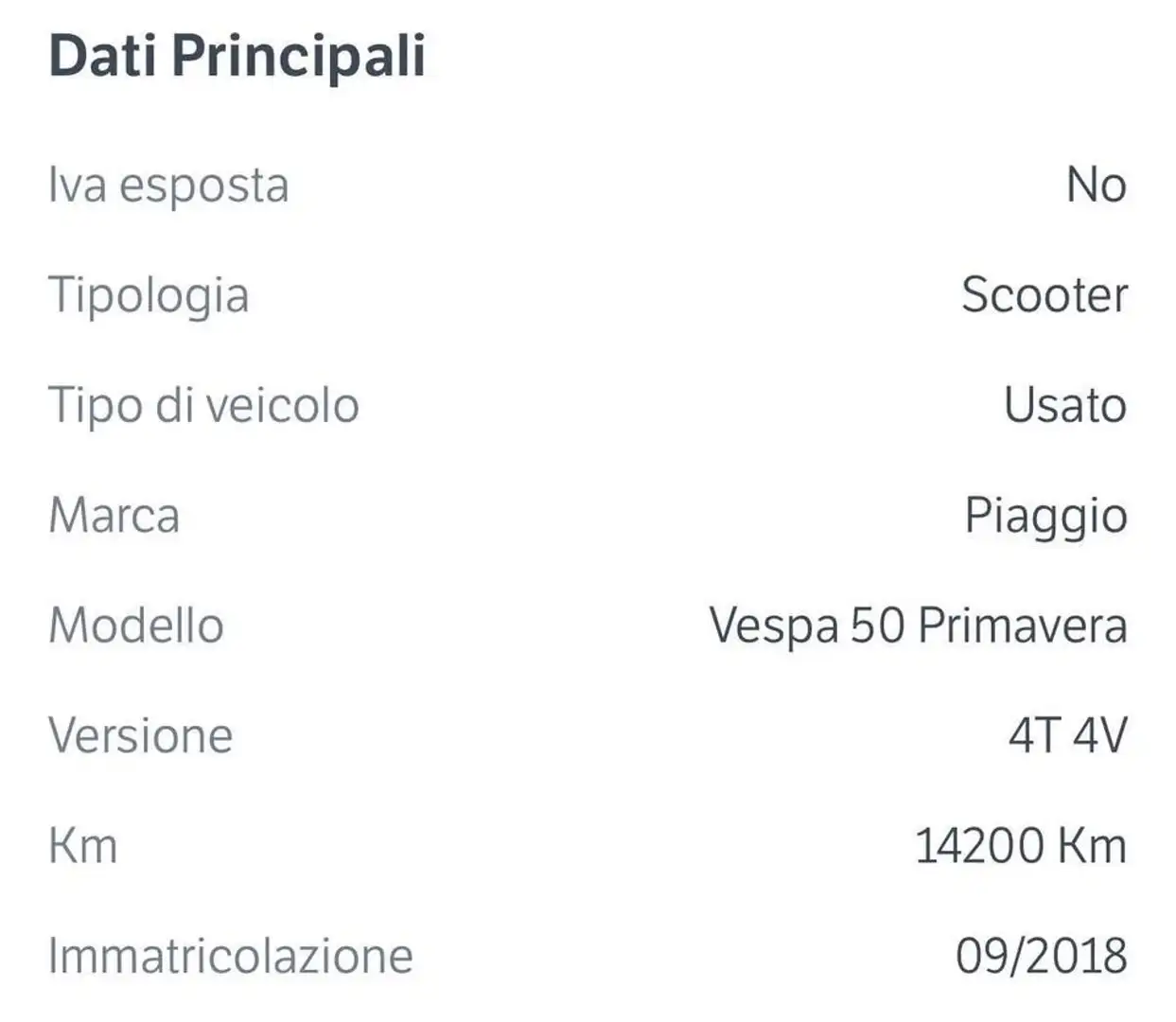This screenshot has height=1022, width=1176.
Task: Select the Immatricolazione label
Action: (x=231, y=956)
